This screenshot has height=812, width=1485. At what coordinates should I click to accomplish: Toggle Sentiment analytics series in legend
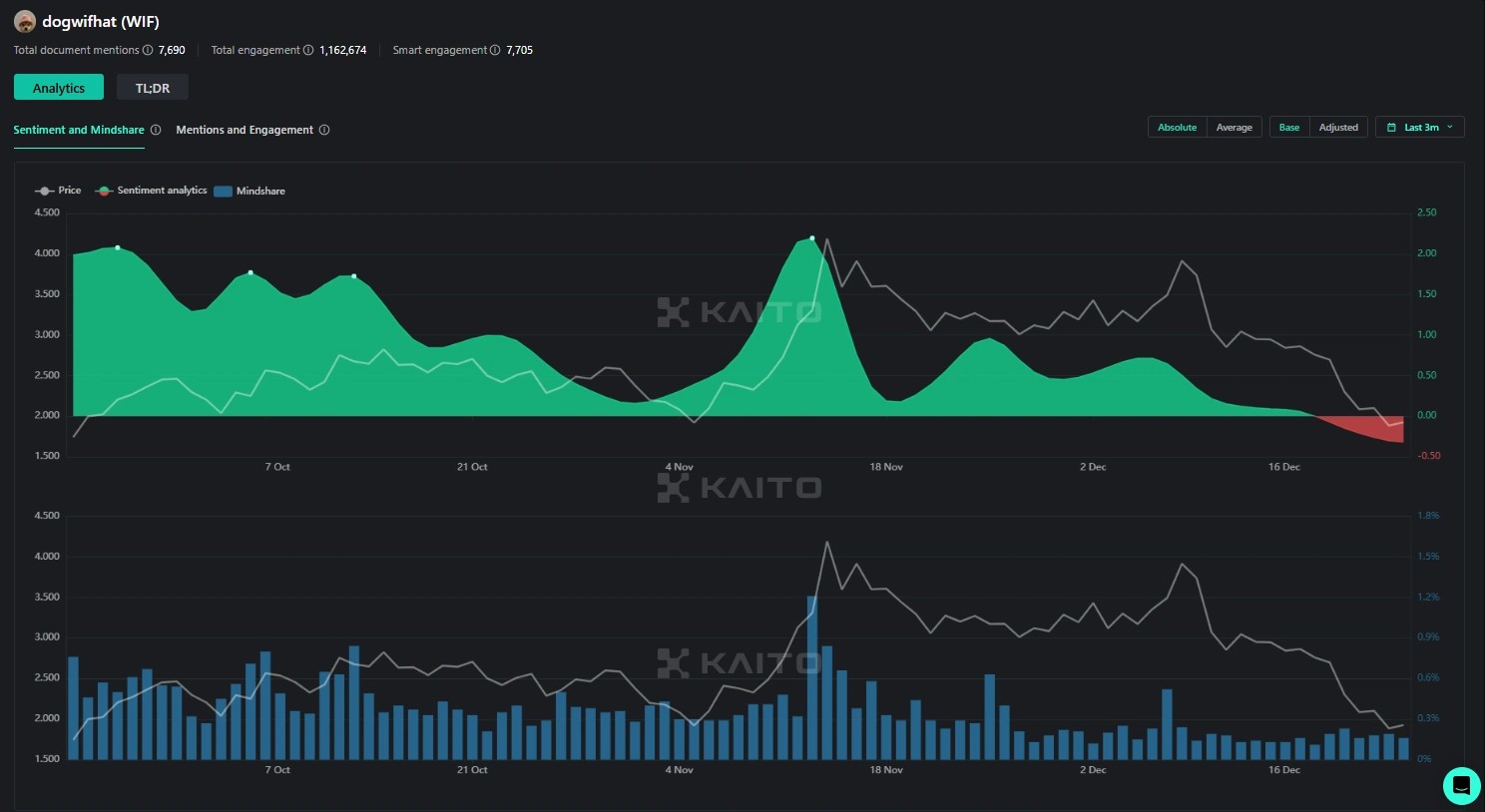pos(152,191)
